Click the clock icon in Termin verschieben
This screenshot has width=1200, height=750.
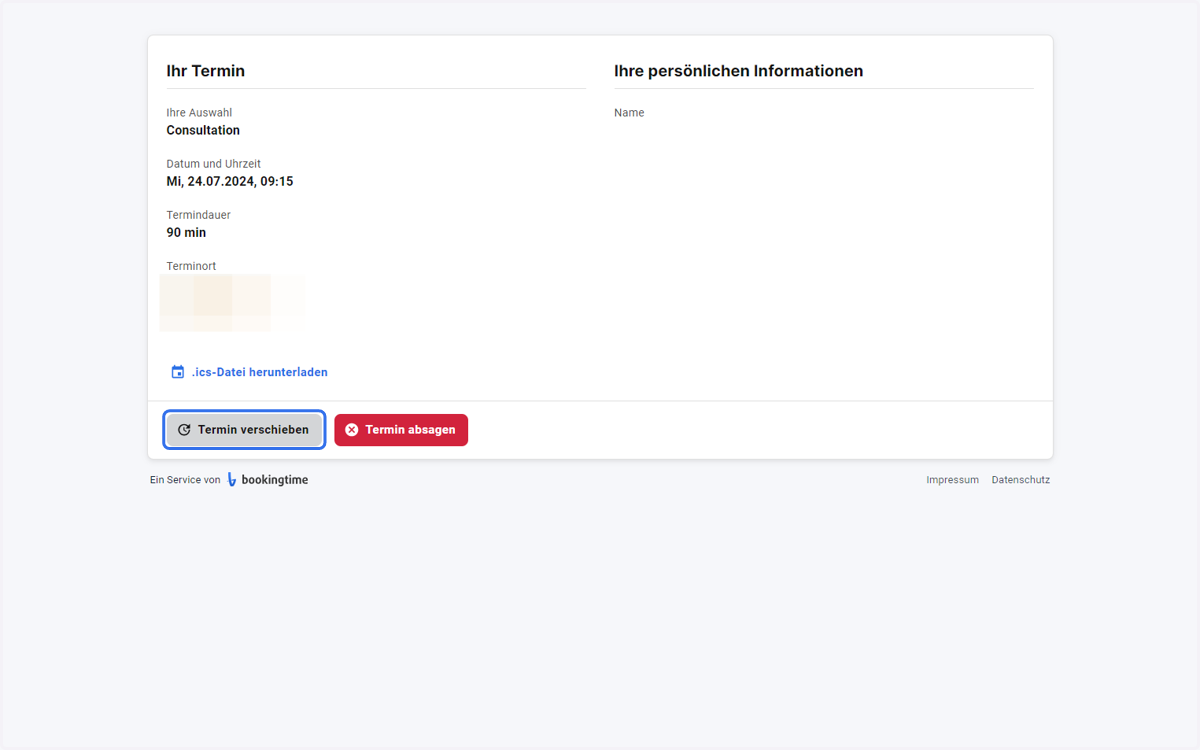click(184, 430)
